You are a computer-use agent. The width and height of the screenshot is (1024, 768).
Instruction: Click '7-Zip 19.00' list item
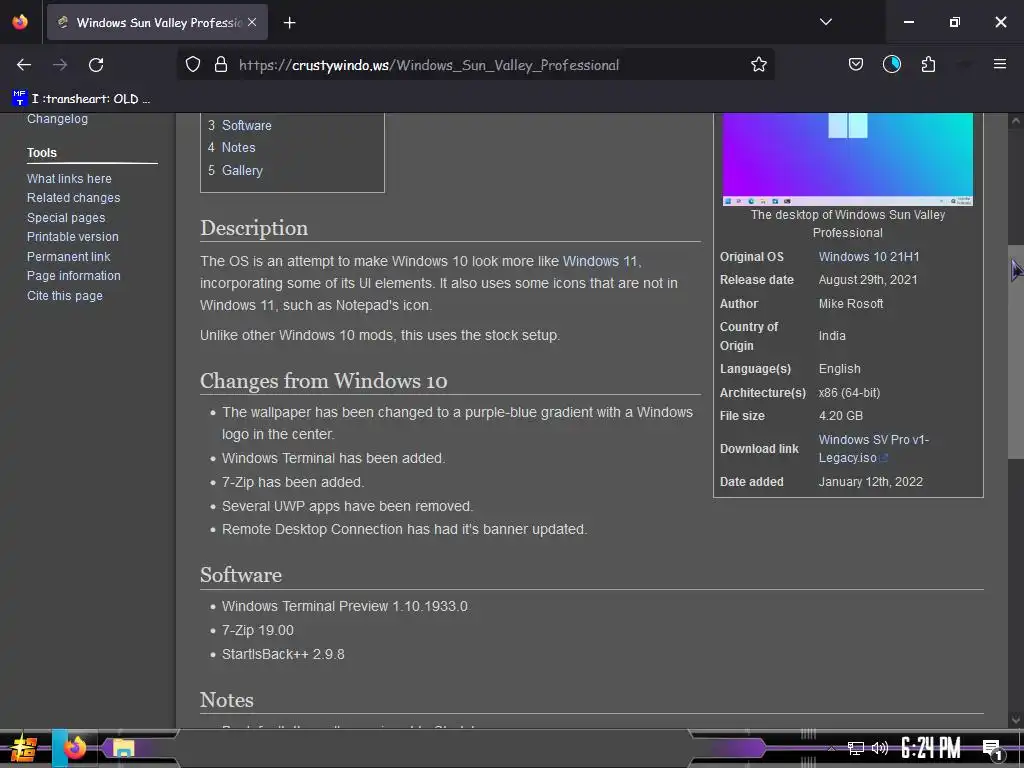pyautogui.click(x=257, y=630)
